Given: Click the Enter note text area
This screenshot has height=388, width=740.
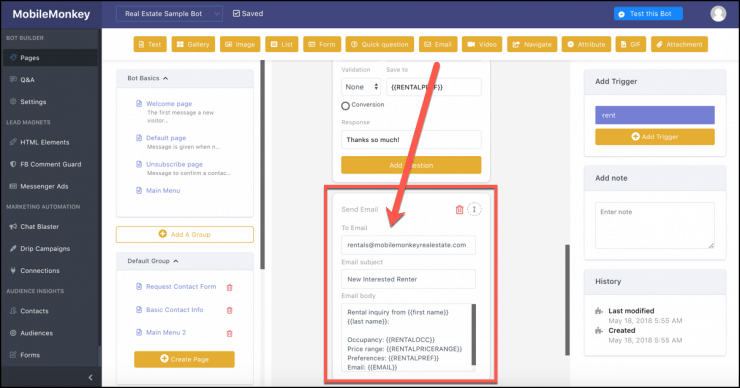Looking at the screenshot, I should coord(655,225).
